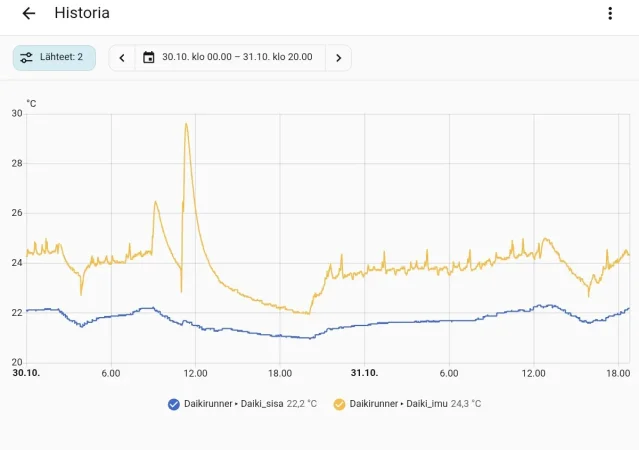Click the 24,3 °C value in the legend
The width and height of the screenshot is (639, 450).
(x=466, y=404)
